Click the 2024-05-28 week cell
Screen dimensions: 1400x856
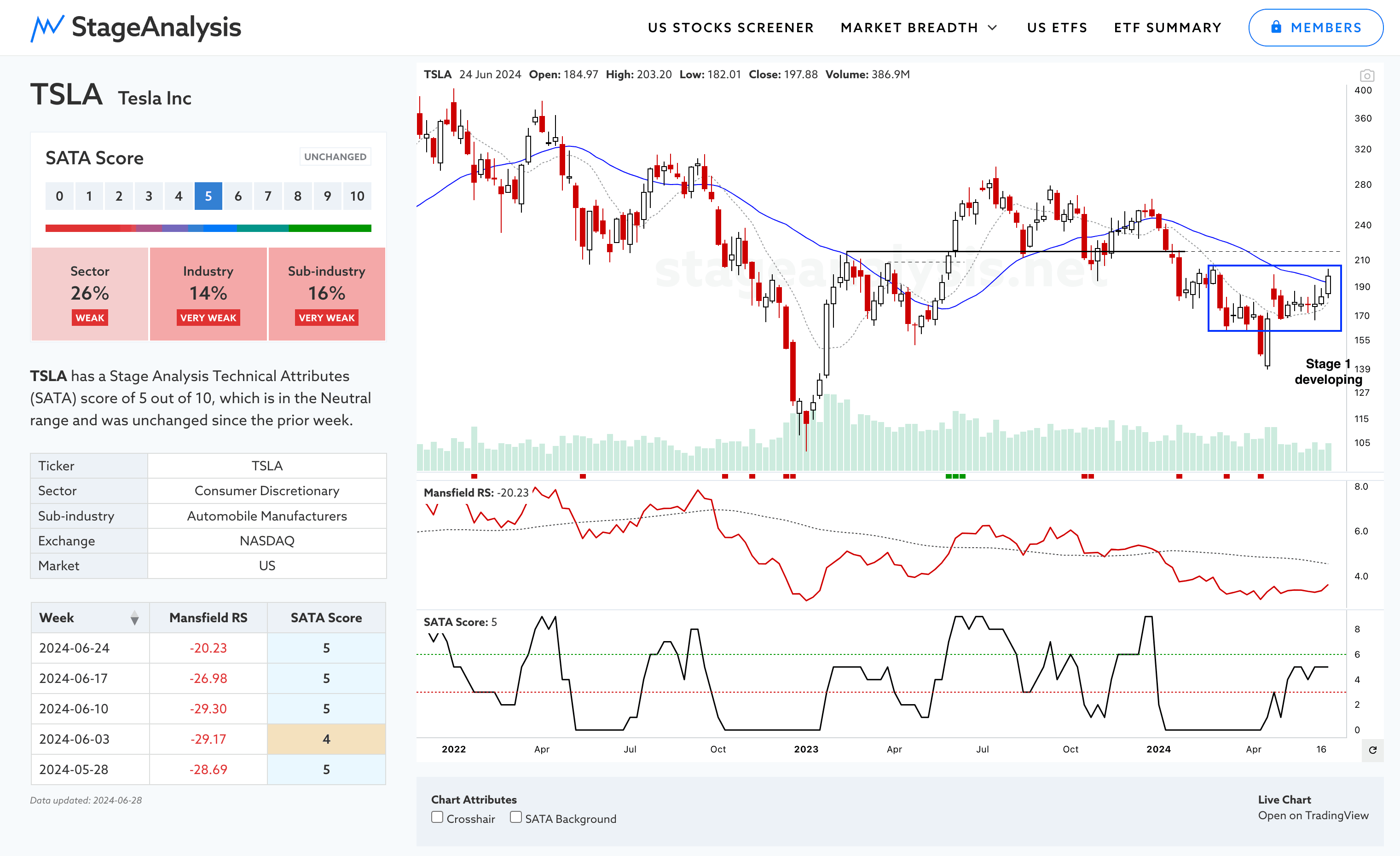coord(90,769)
